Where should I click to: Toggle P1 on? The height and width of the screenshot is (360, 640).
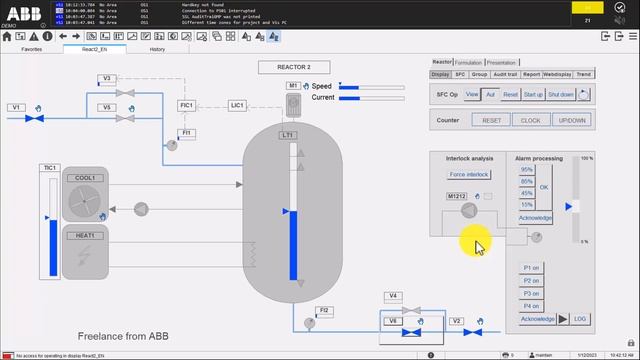pyautogui.click(x=531, y=268)
